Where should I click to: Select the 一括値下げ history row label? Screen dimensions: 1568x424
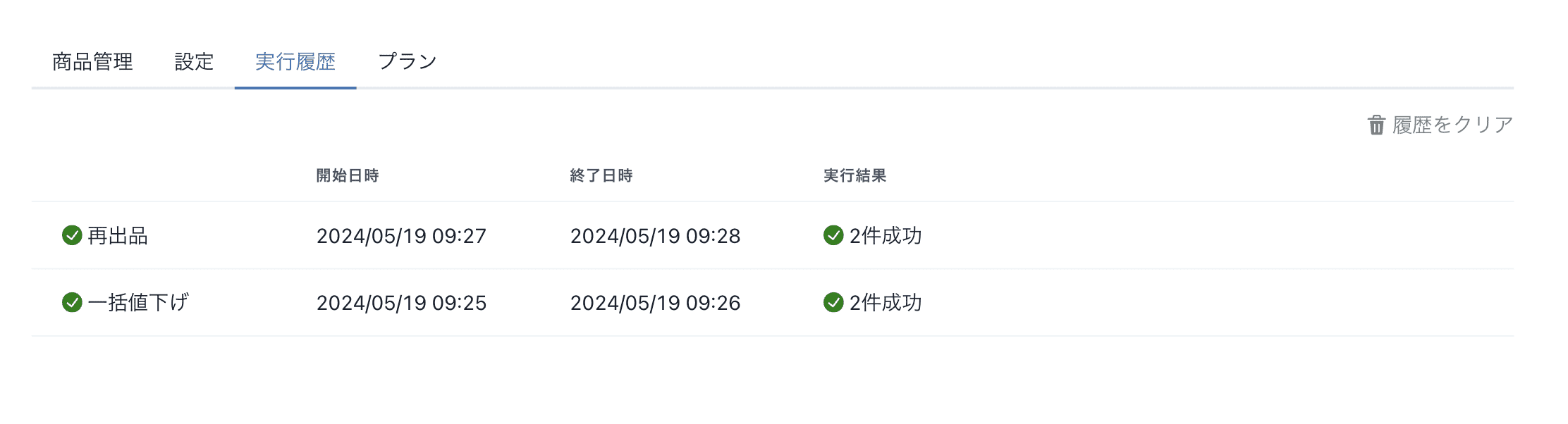click(x=138, y=303)
